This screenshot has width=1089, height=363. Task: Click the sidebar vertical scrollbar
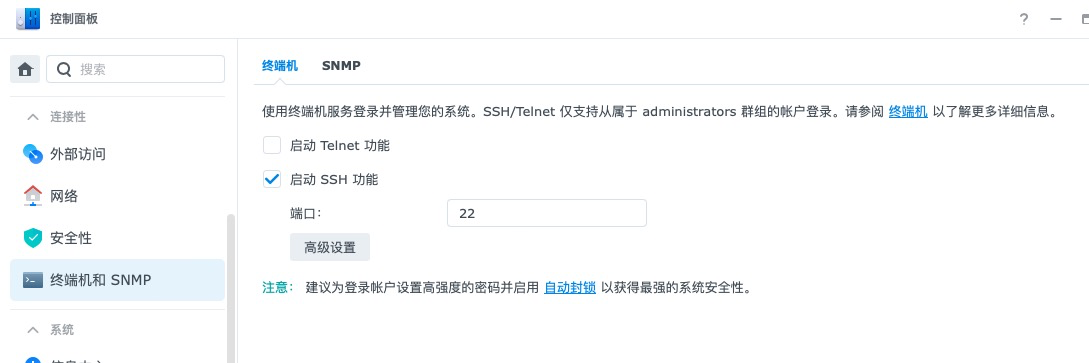pos(231,288)
